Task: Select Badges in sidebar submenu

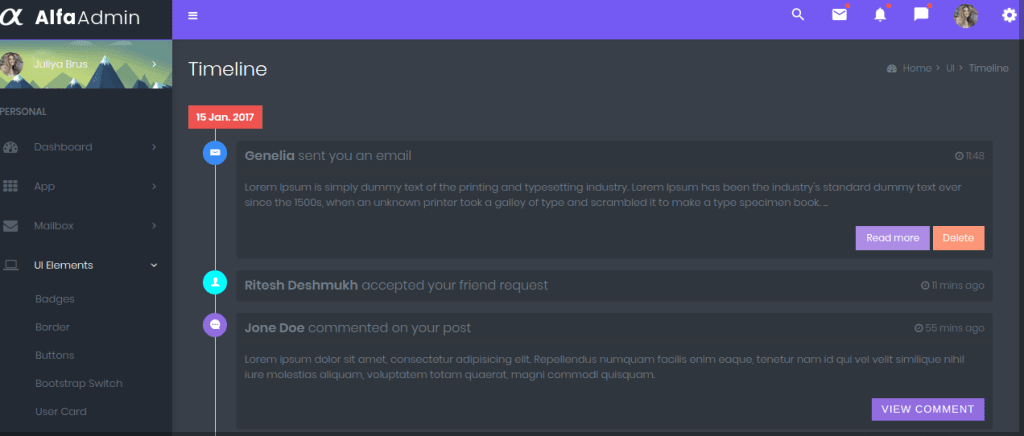Action: (55, 299)
